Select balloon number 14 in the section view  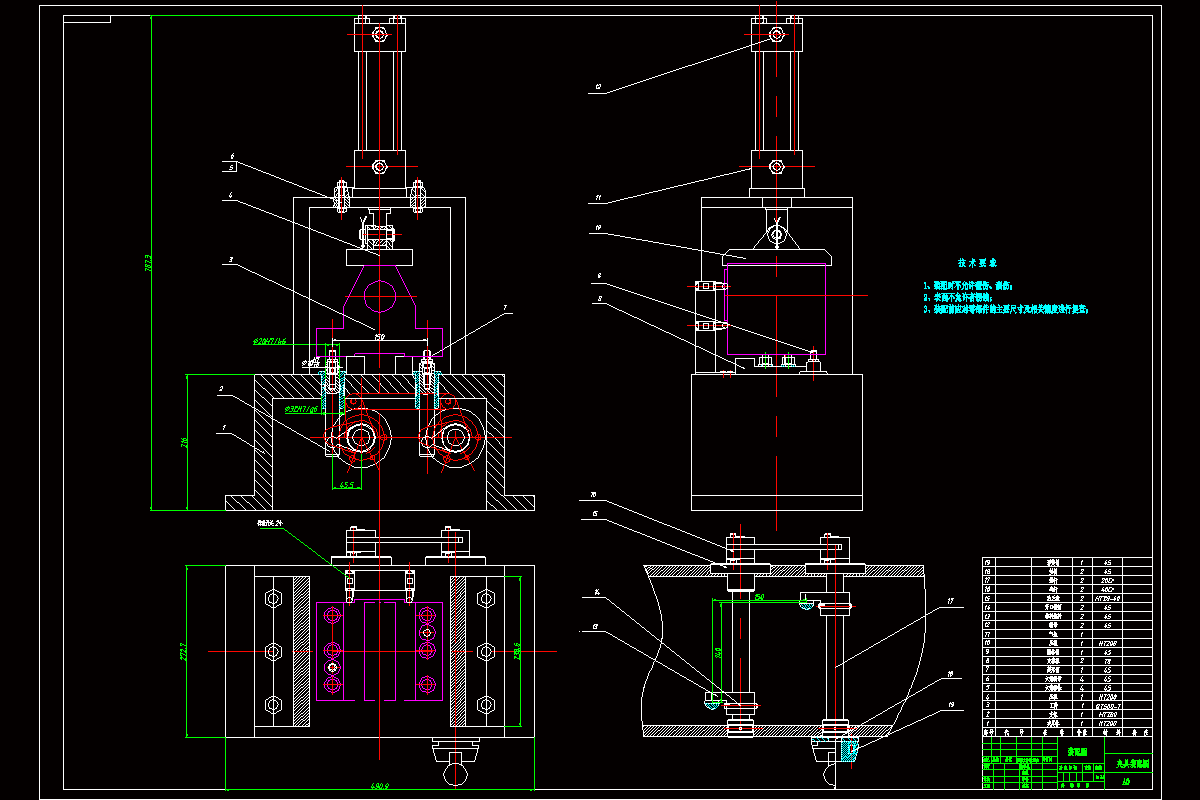597,592
